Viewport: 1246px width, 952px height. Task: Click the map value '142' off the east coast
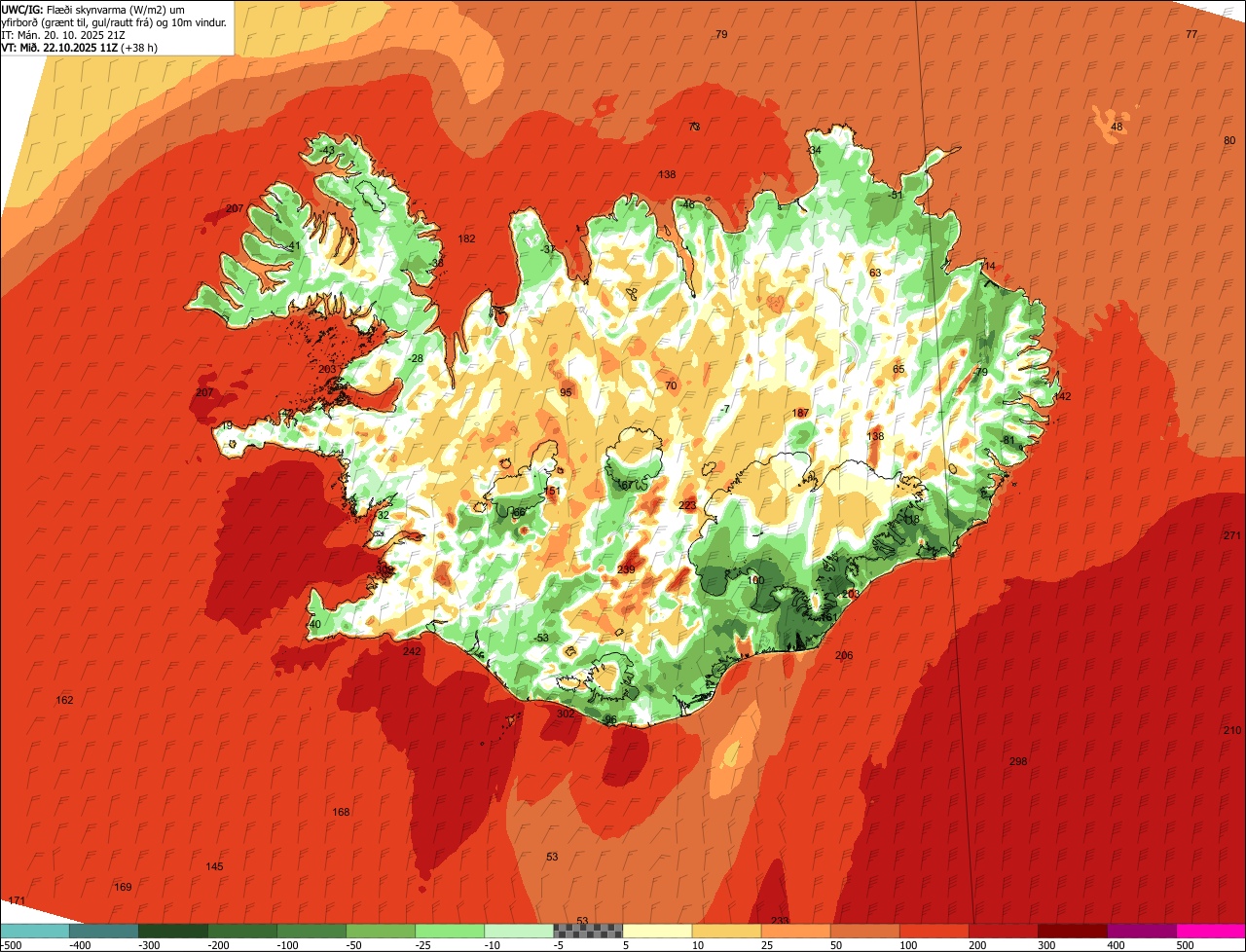click(x=1062, y=396)
